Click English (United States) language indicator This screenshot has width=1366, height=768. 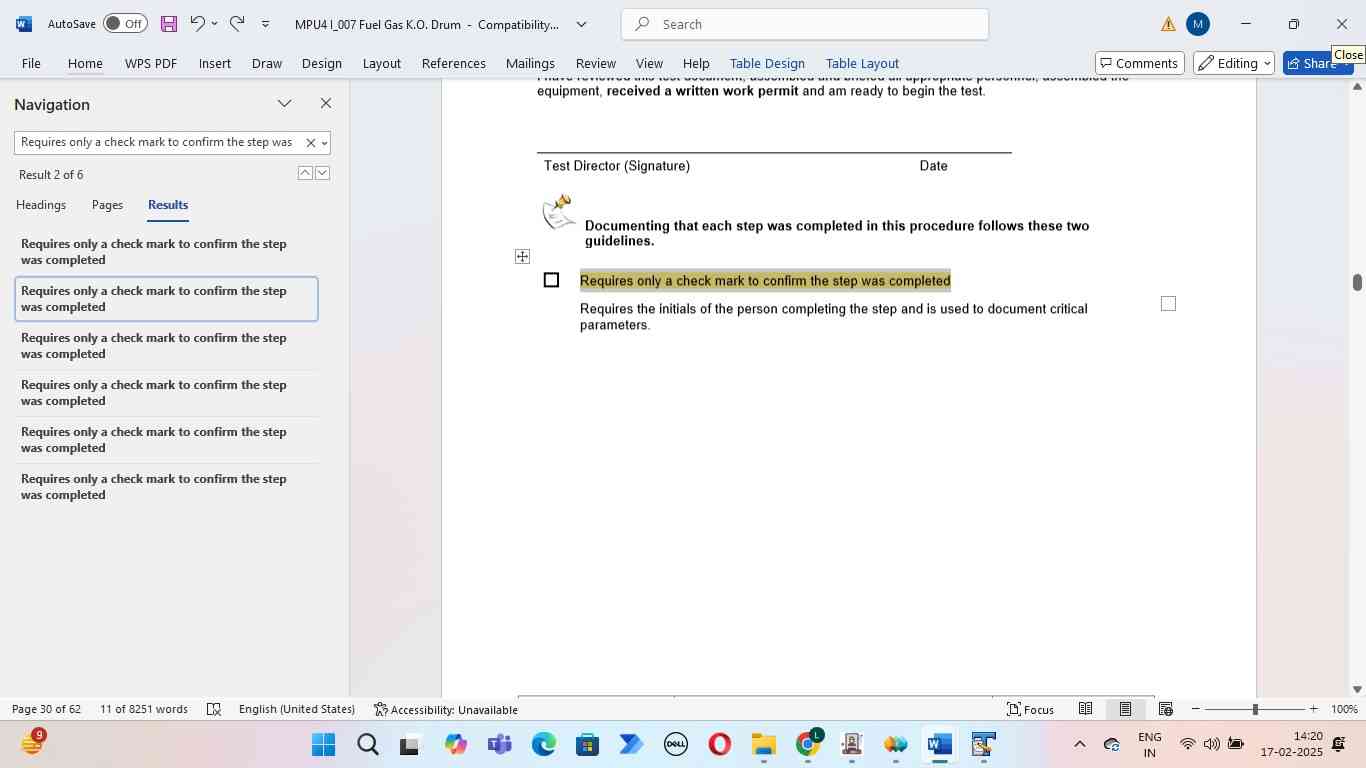[x=297, y=709]
